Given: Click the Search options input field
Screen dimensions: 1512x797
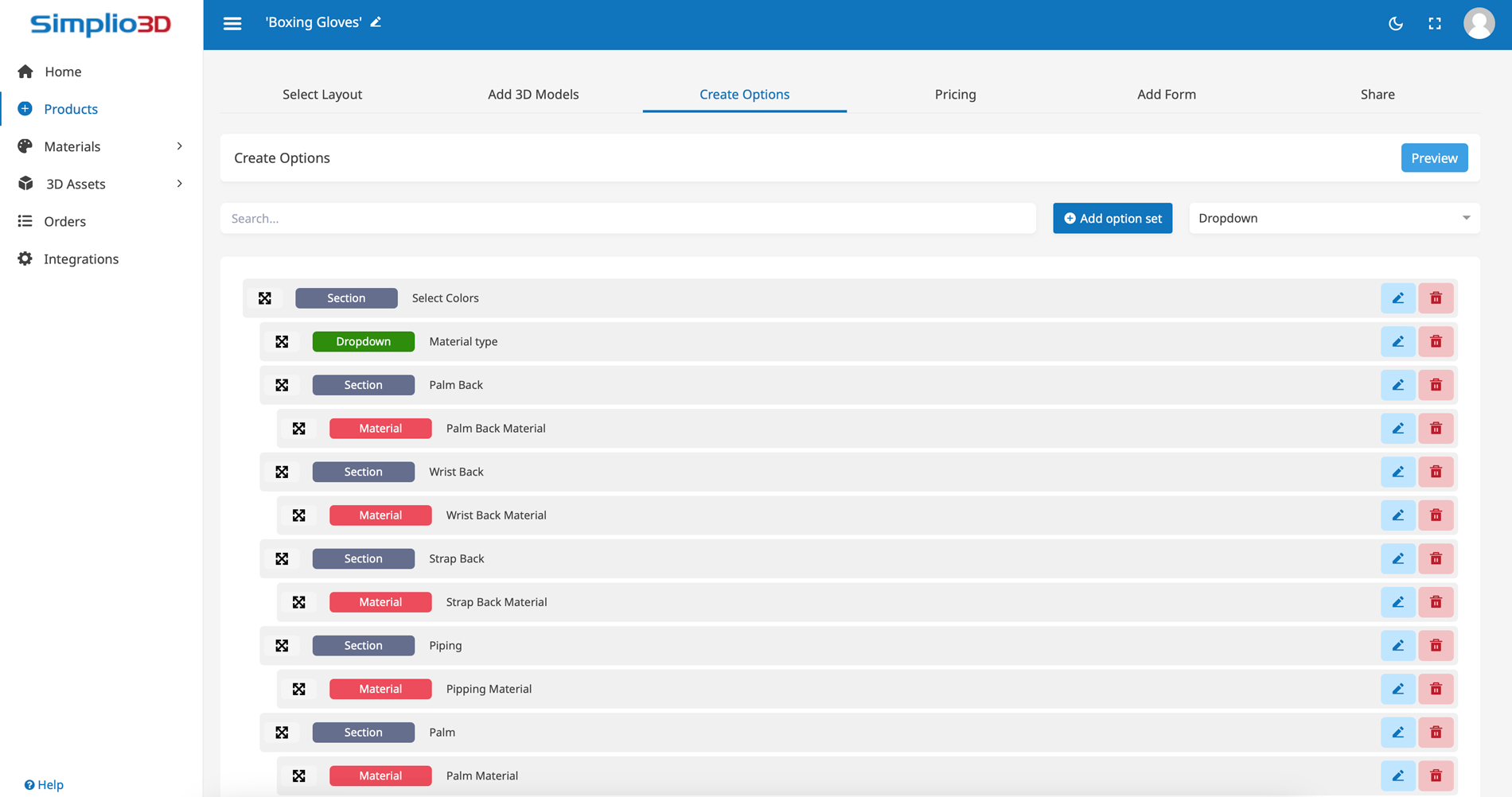Looking at the screenshot, I should pyautogui.click(x=628, y=218).
